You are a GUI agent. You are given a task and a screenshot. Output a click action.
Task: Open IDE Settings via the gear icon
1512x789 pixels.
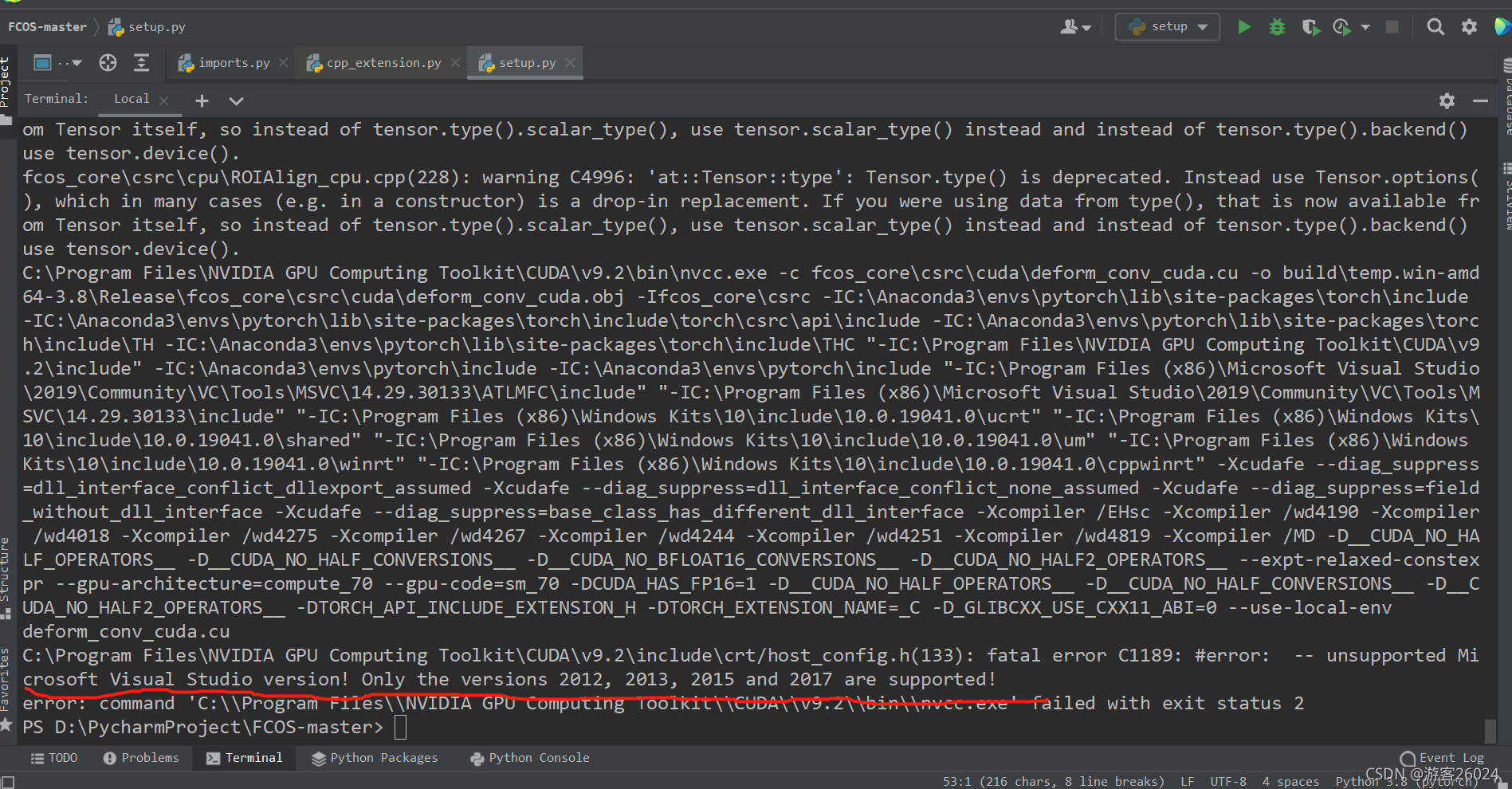(x=1469, y=26)
